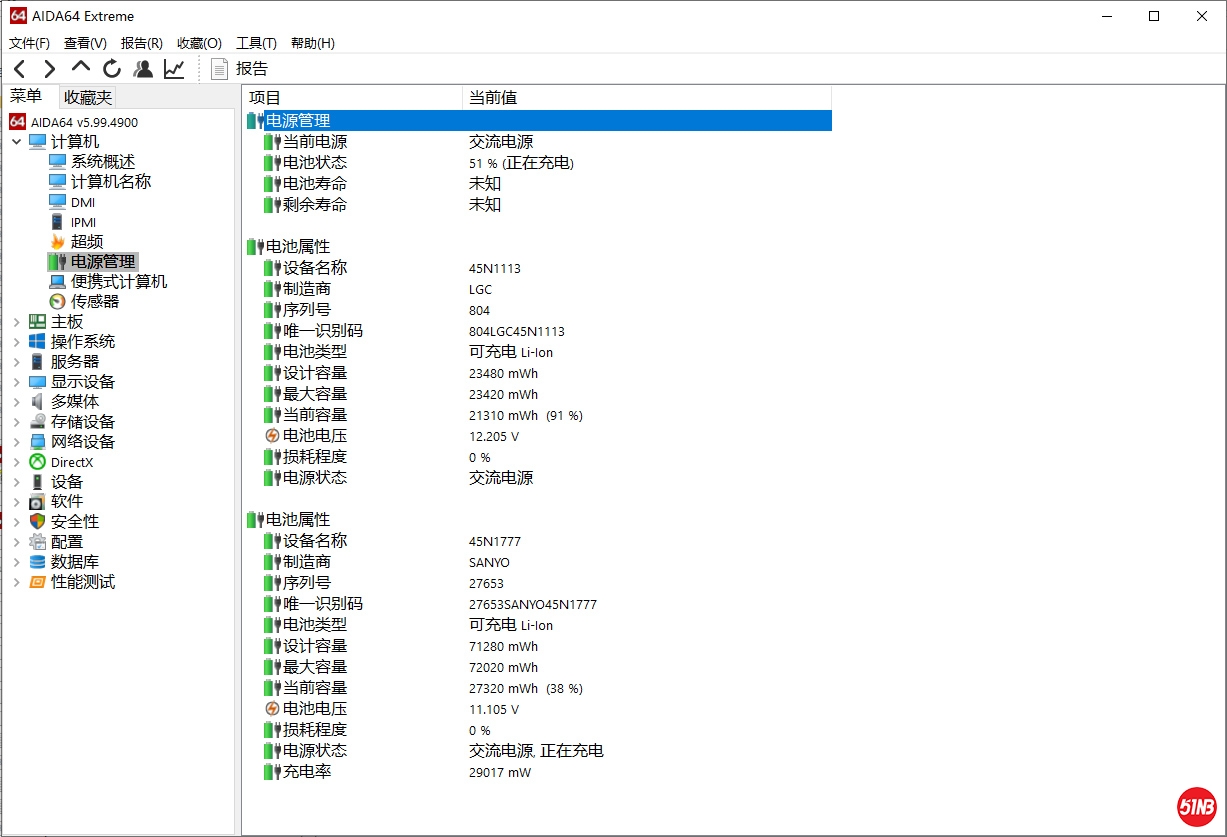Viewport: 1227px width, 837px height.
Task: Open the 帮助(H) menu
Action: point(312,43)
